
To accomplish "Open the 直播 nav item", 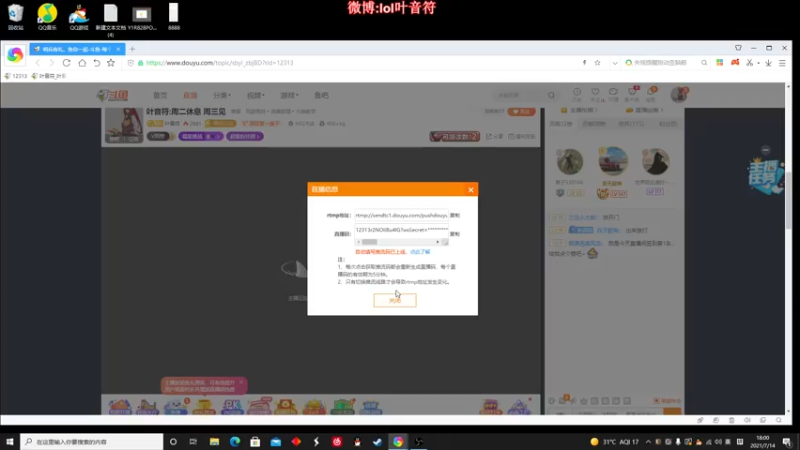I will coord(190,95).
